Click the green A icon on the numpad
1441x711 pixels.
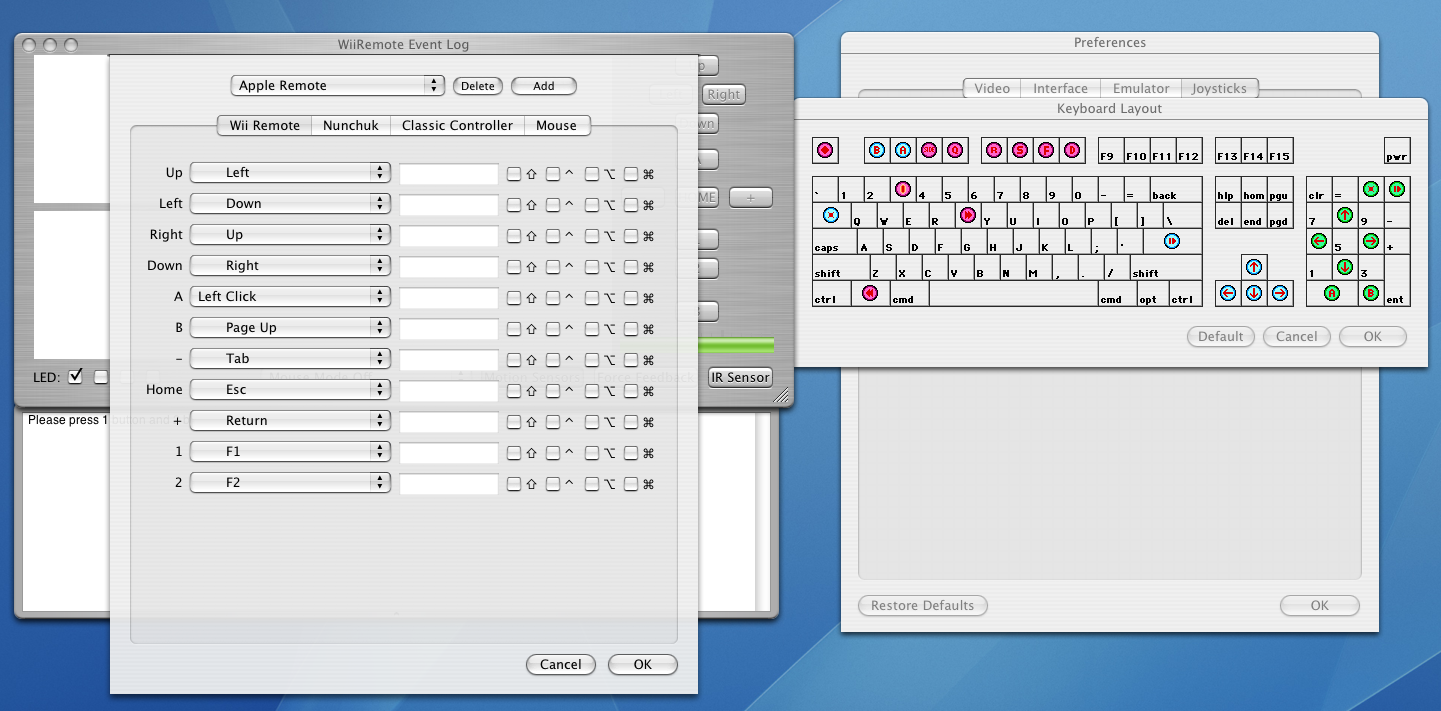1332,292
